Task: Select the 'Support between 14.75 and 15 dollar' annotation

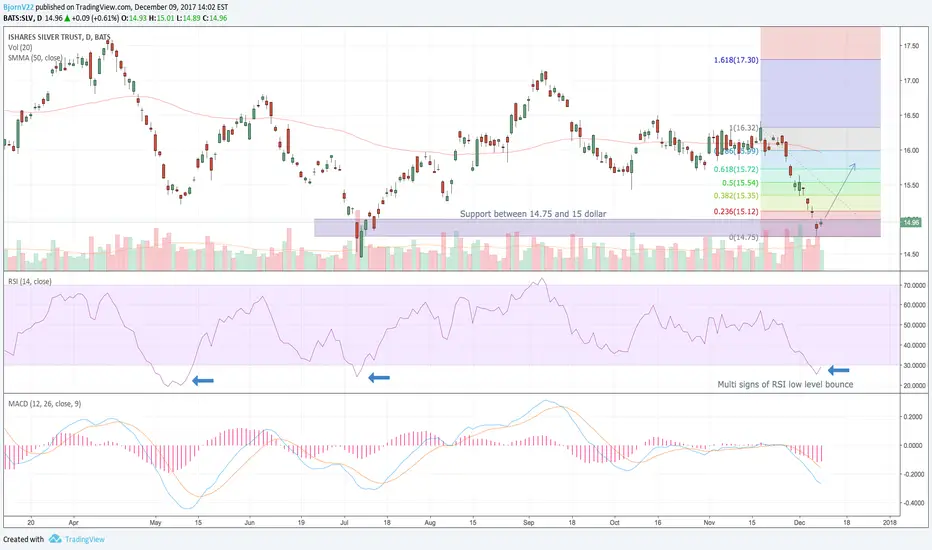Action: tap(533, 213)
